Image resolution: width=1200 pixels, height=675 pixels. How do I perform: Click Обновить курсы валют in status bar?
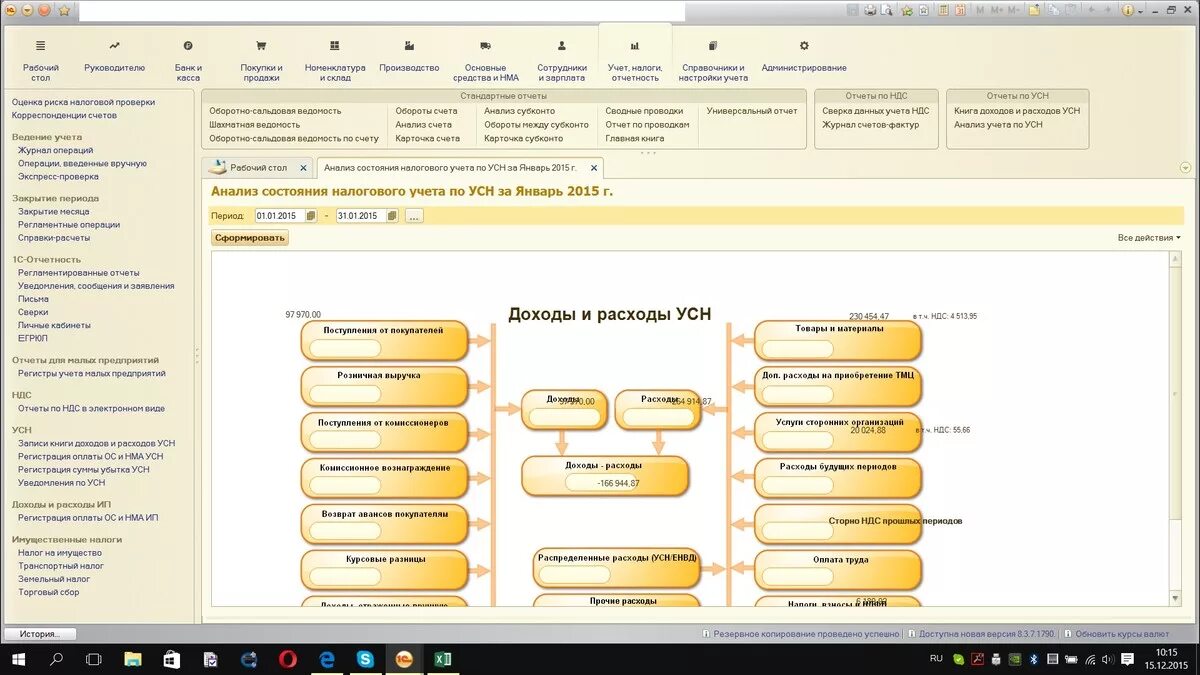coord(1122,634)
